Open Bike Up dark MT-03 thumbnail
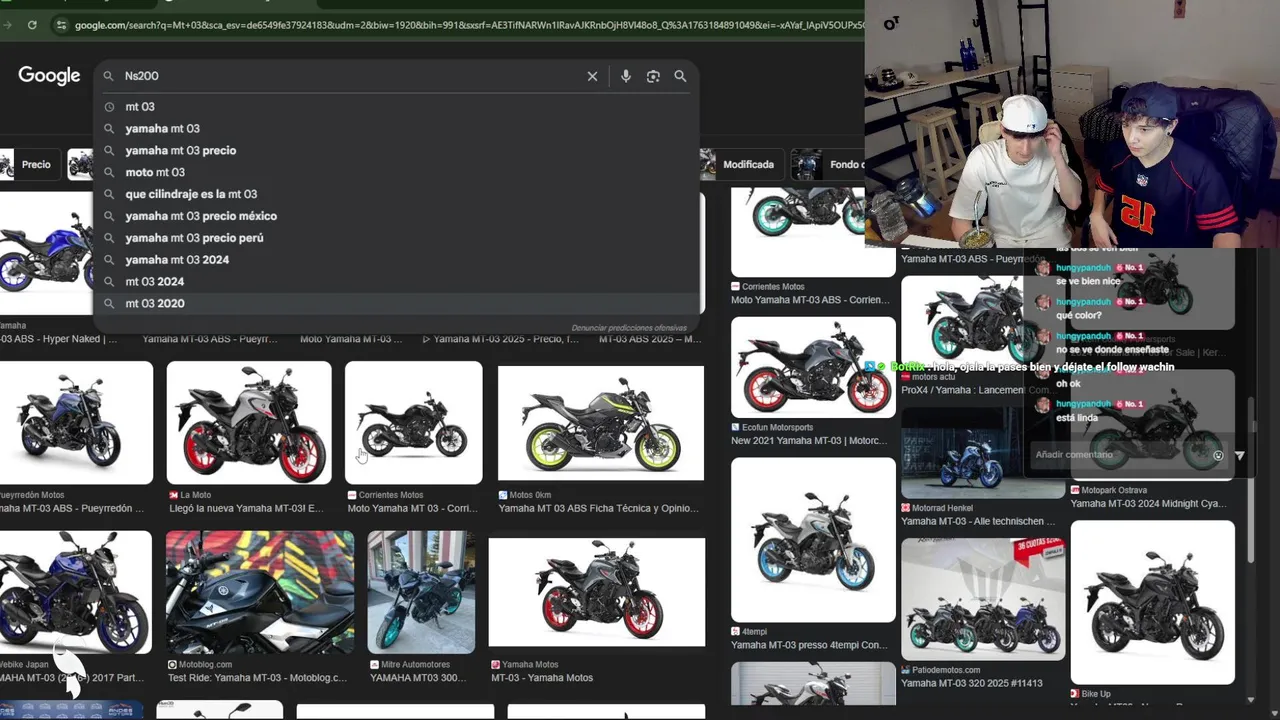This screenshot has width=1280, height=720. pos(1153,602)
